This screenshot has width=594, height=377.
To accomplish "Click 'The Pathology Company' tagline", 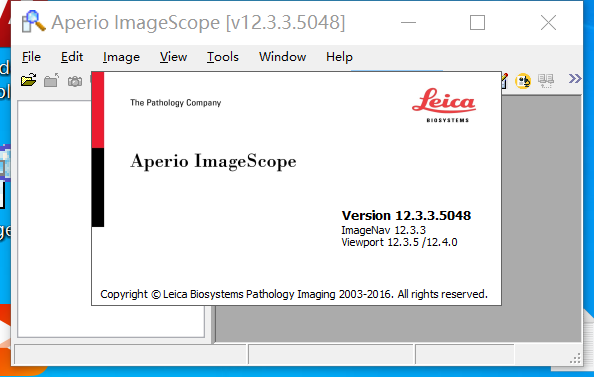I will pos(175,103).
